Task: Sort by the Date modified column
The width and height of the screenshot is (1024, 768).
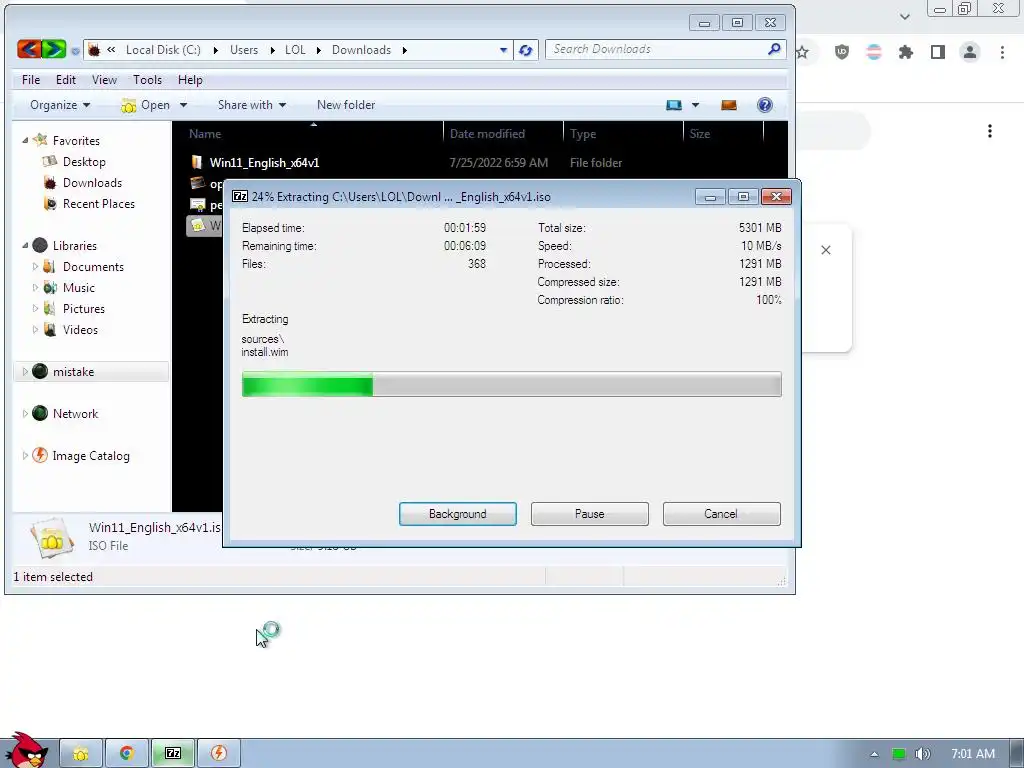Action: click(x=503, y=134)
